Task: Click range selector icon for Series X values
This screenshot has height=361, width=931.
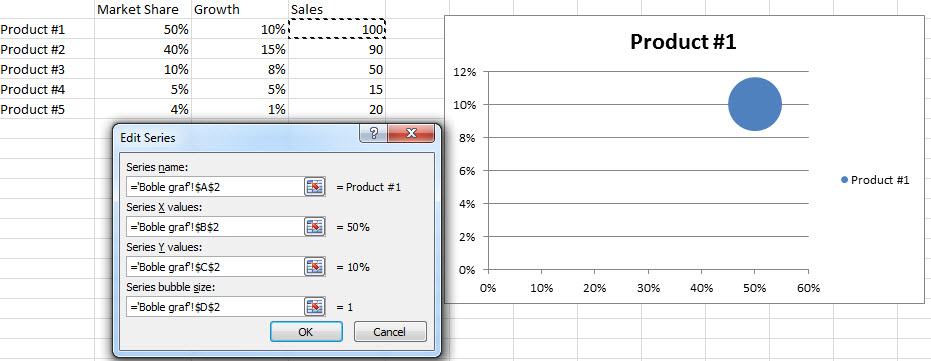Action: click(315, 226)
